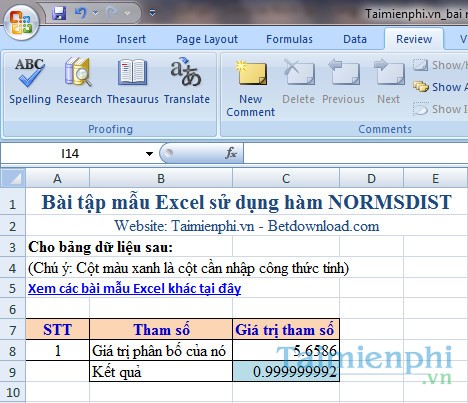This screenshot has height=403, width=468.
Task: Select the cell with value 5.6586
Action: click(286, 351)
